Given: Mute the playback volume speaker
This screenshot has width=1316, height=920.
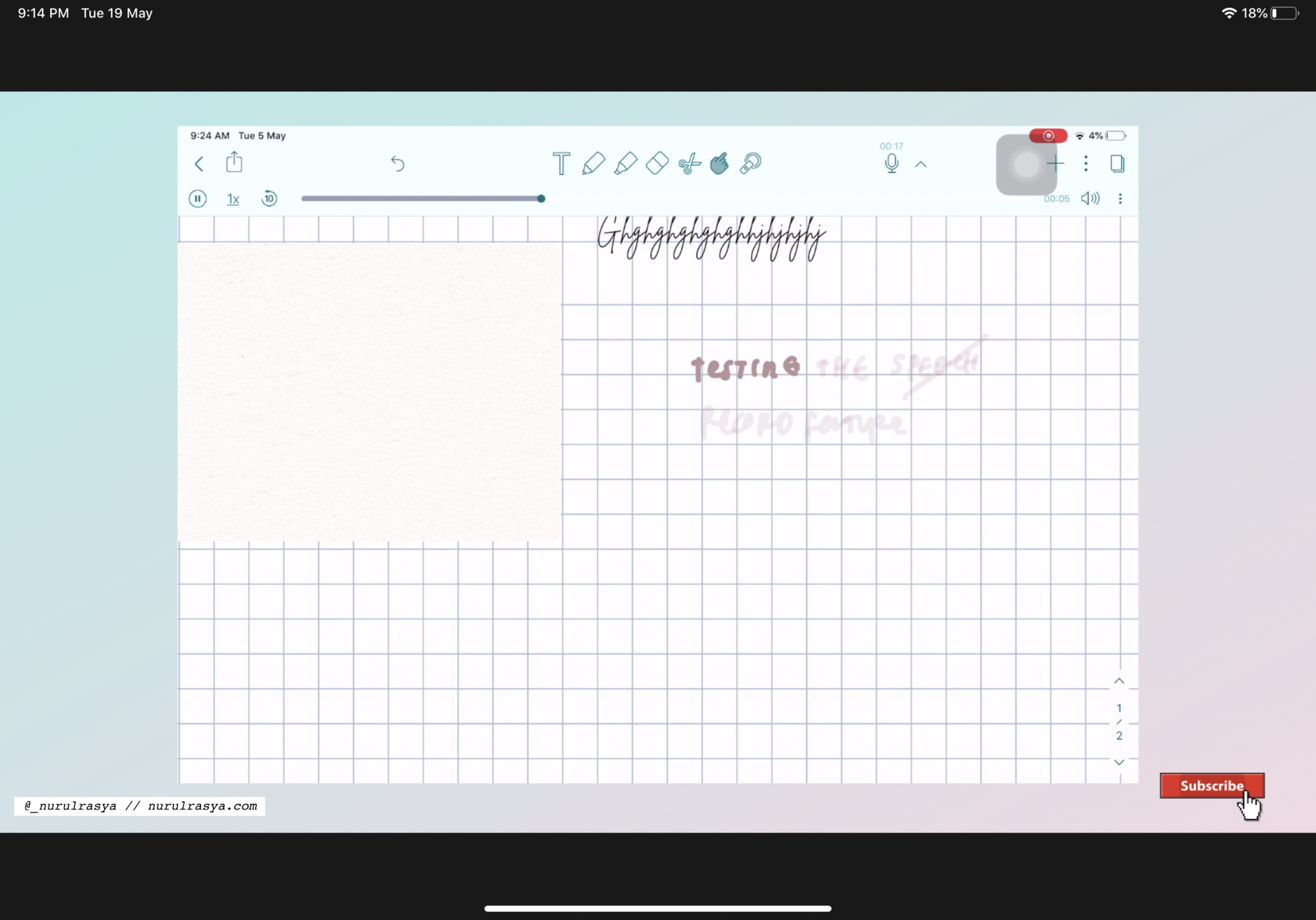Looking at the screenshot, I should [1090, 199].
